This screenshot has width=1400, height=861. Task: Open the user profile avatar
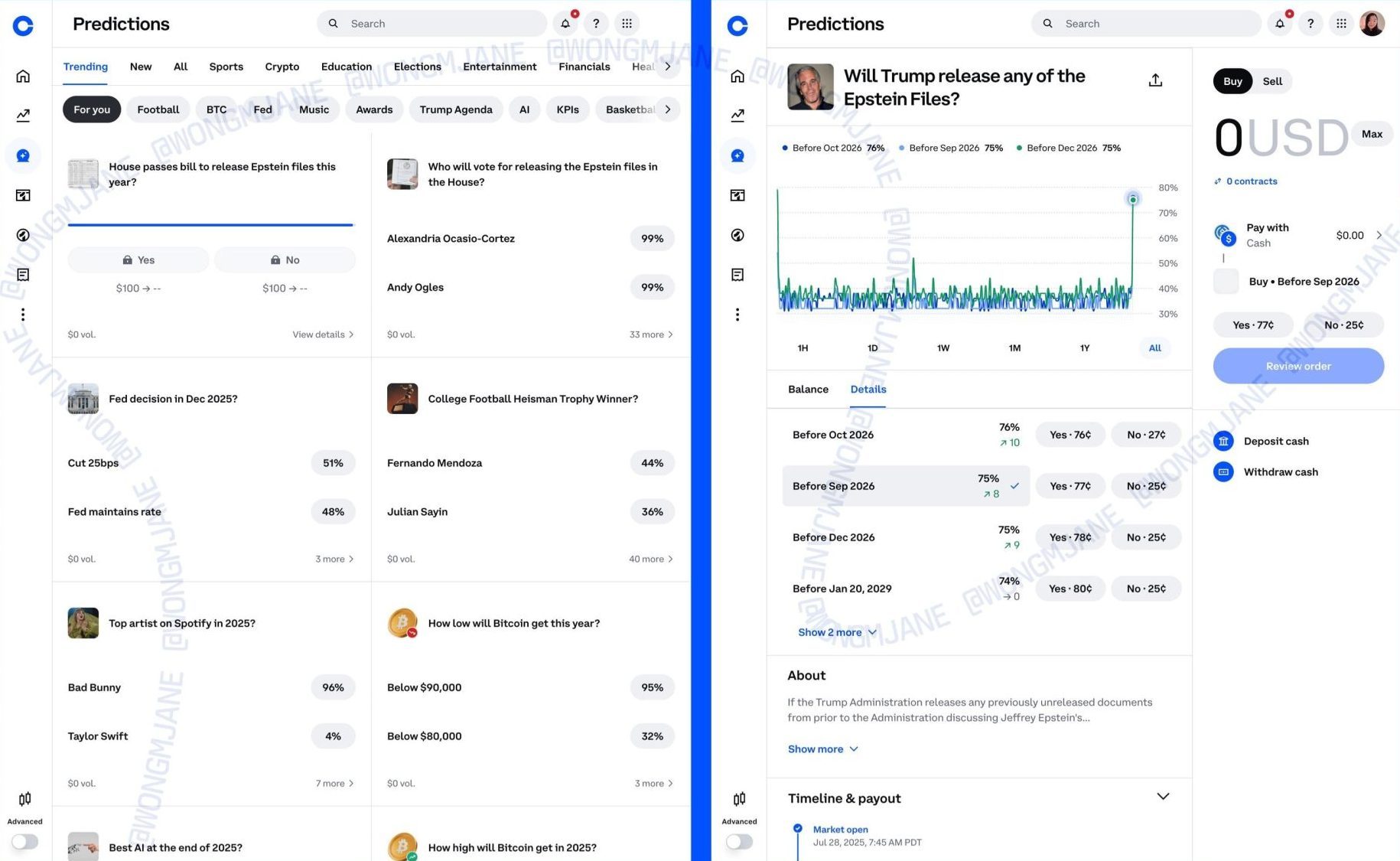pos(1371,24)
